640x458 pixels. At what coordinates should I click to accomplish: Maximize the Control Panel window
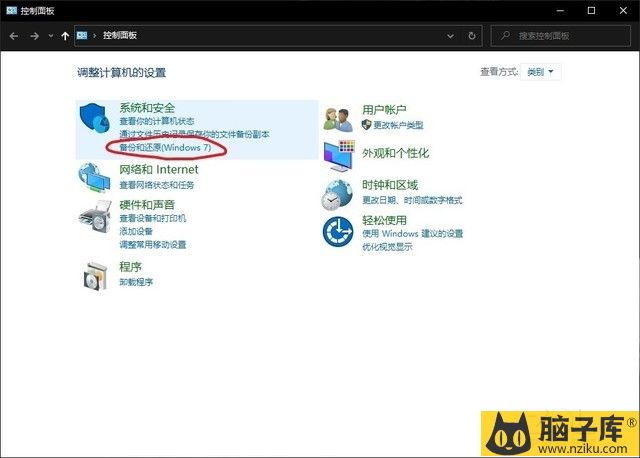(x=591, y=11)
